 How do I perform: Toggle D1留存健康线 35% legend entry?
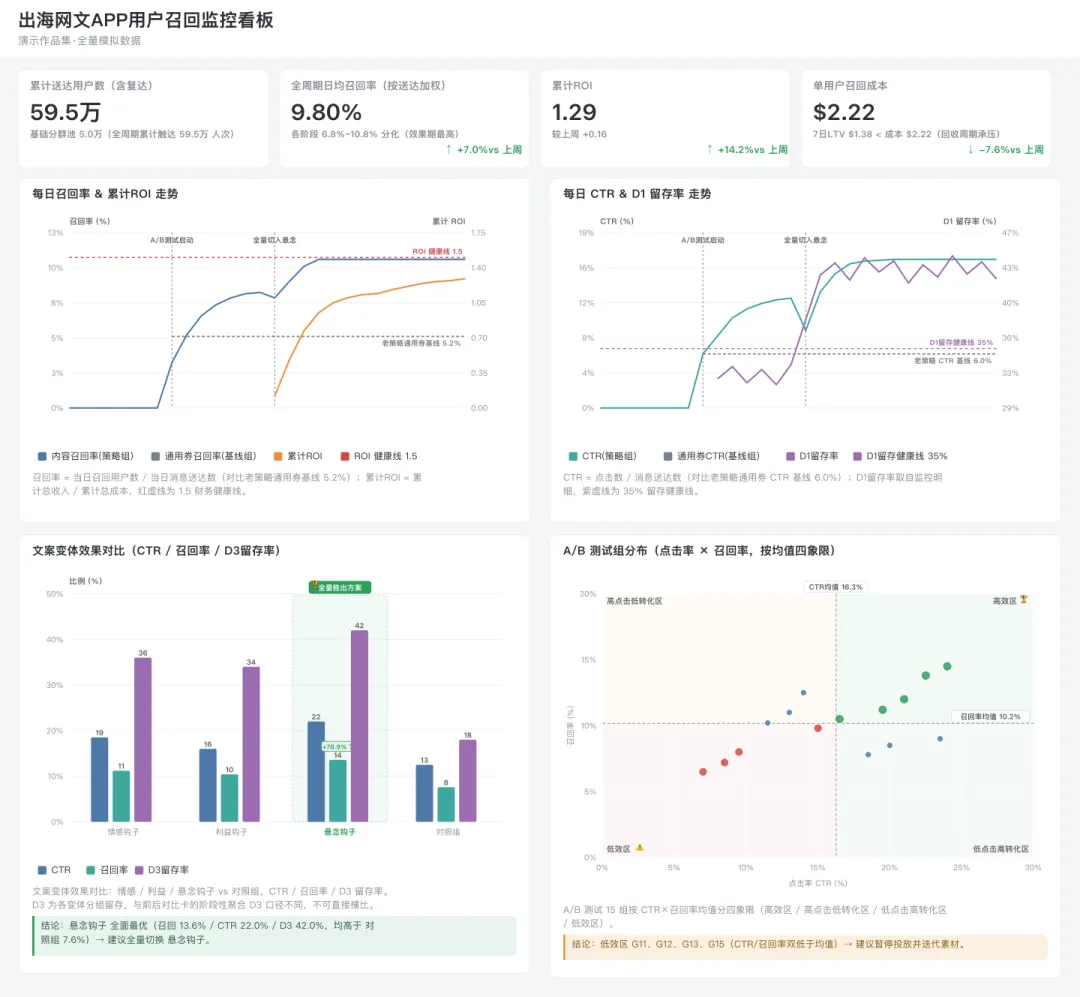[x=900, y=456]
